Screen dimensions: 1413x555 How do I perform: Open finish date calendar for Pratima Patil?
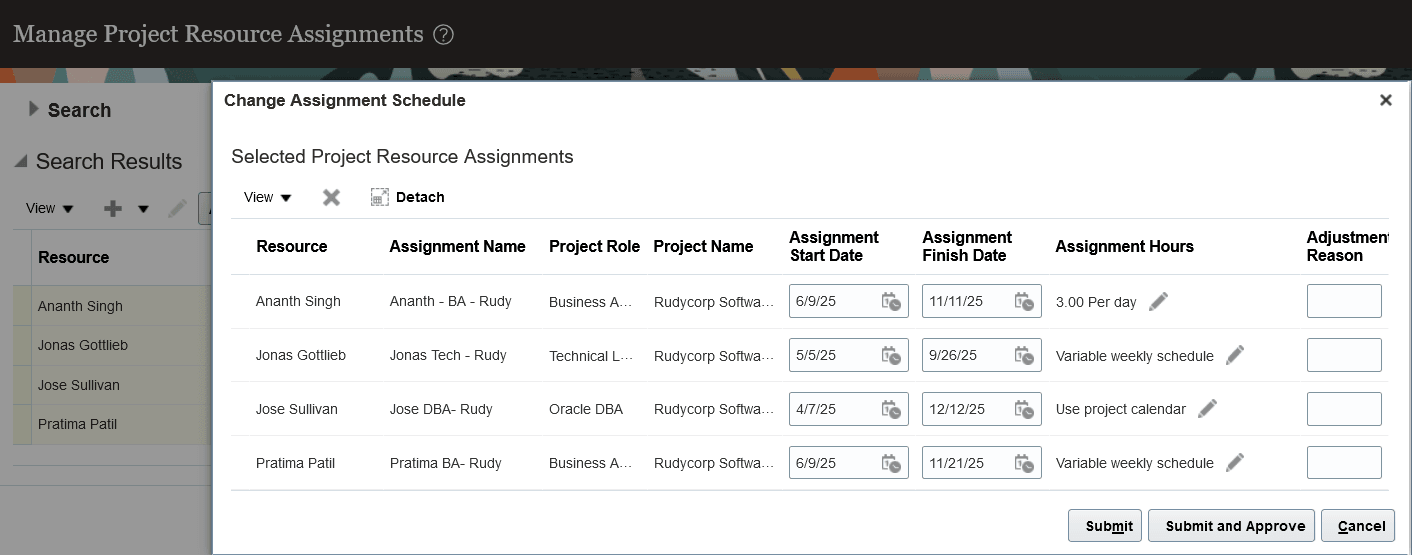coord(1024,463)
